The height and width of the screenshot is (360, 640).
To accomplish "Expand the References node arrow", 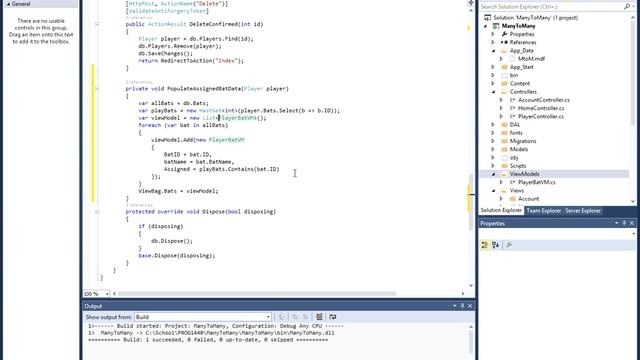I will point(493,42).
